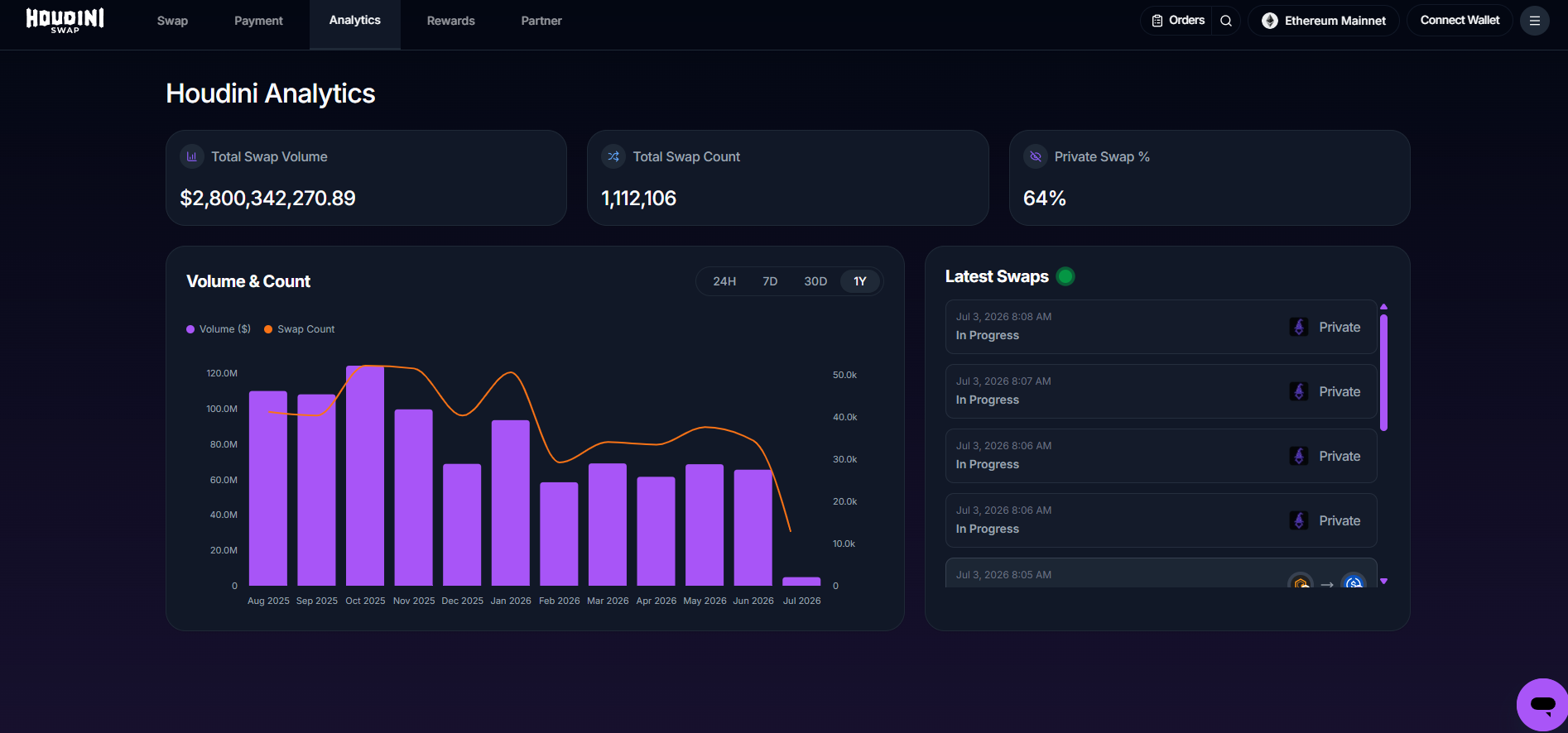Click the private icon on the 8:07 AM swap
The image size is (1568, 733).
pos(1299,391)
